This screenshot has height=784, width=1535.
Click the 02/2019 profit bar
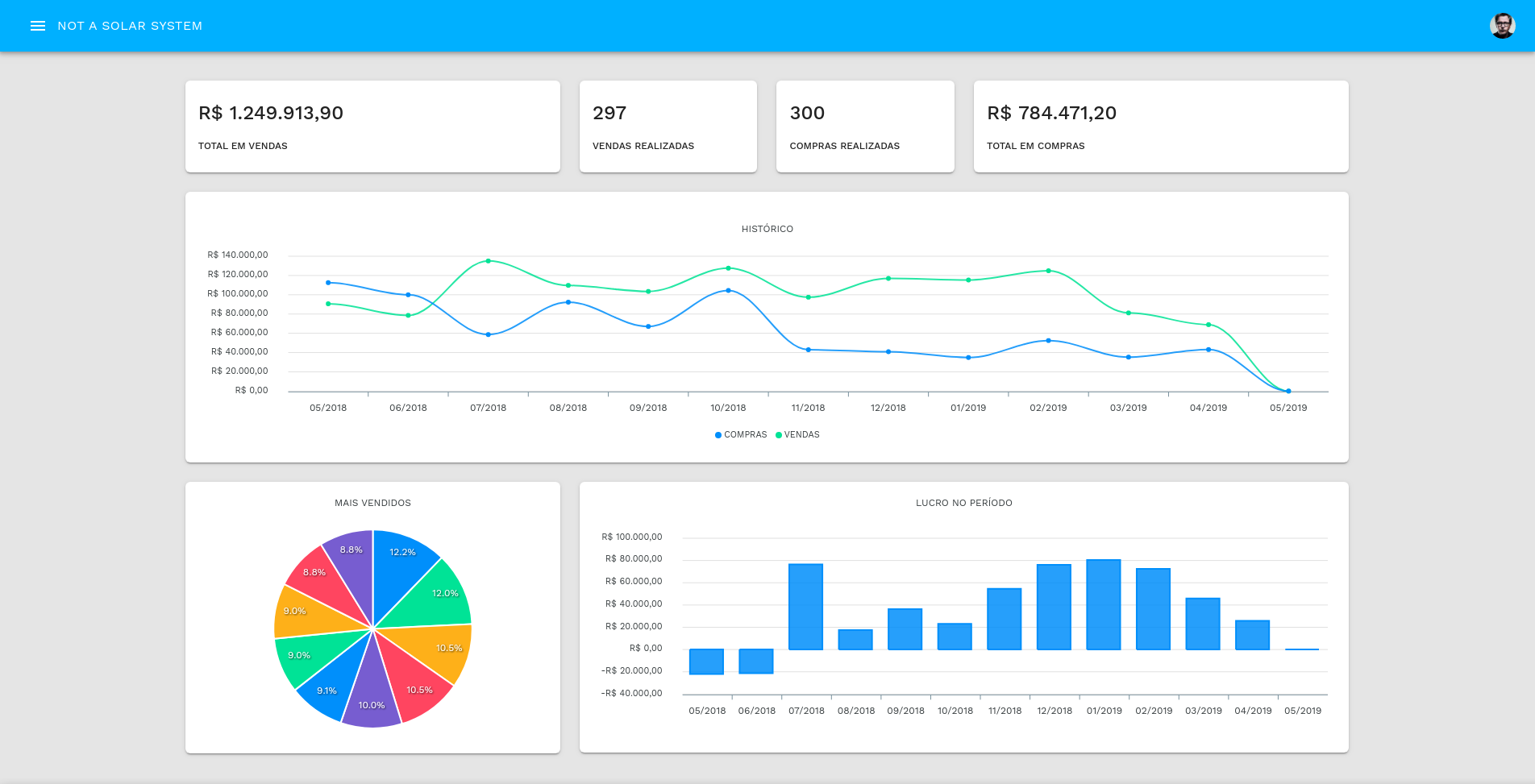pos(1153,609)
